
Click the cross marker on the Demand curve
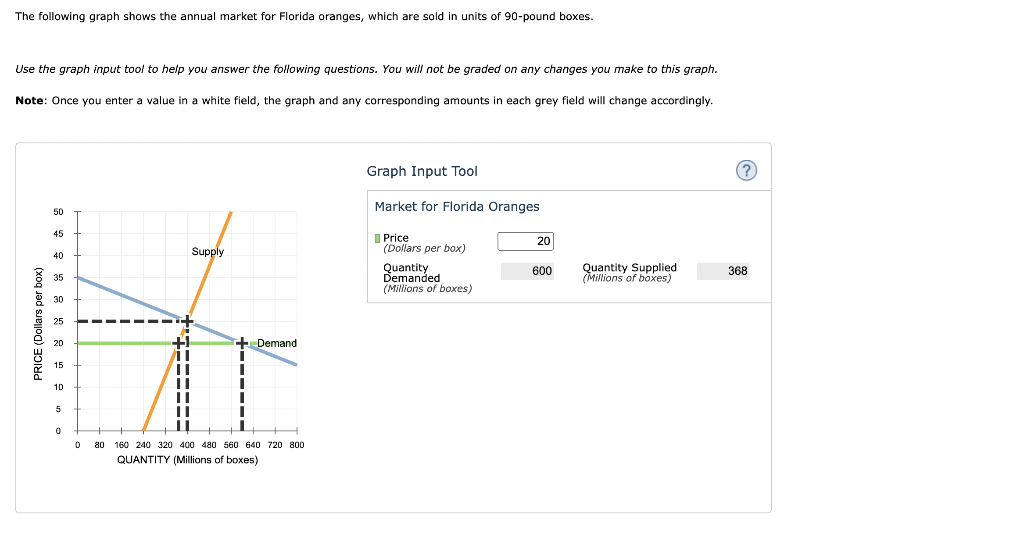pos(241,343)
